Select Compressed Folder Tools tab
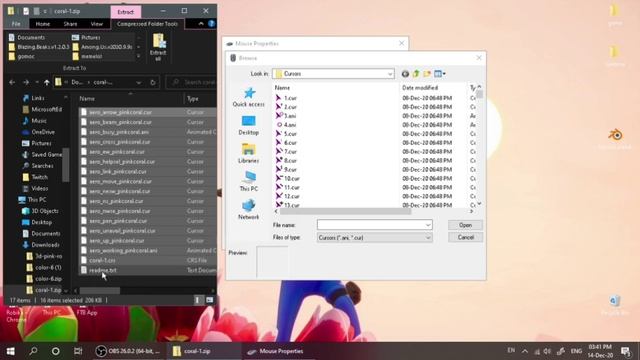 pos(147,24)
